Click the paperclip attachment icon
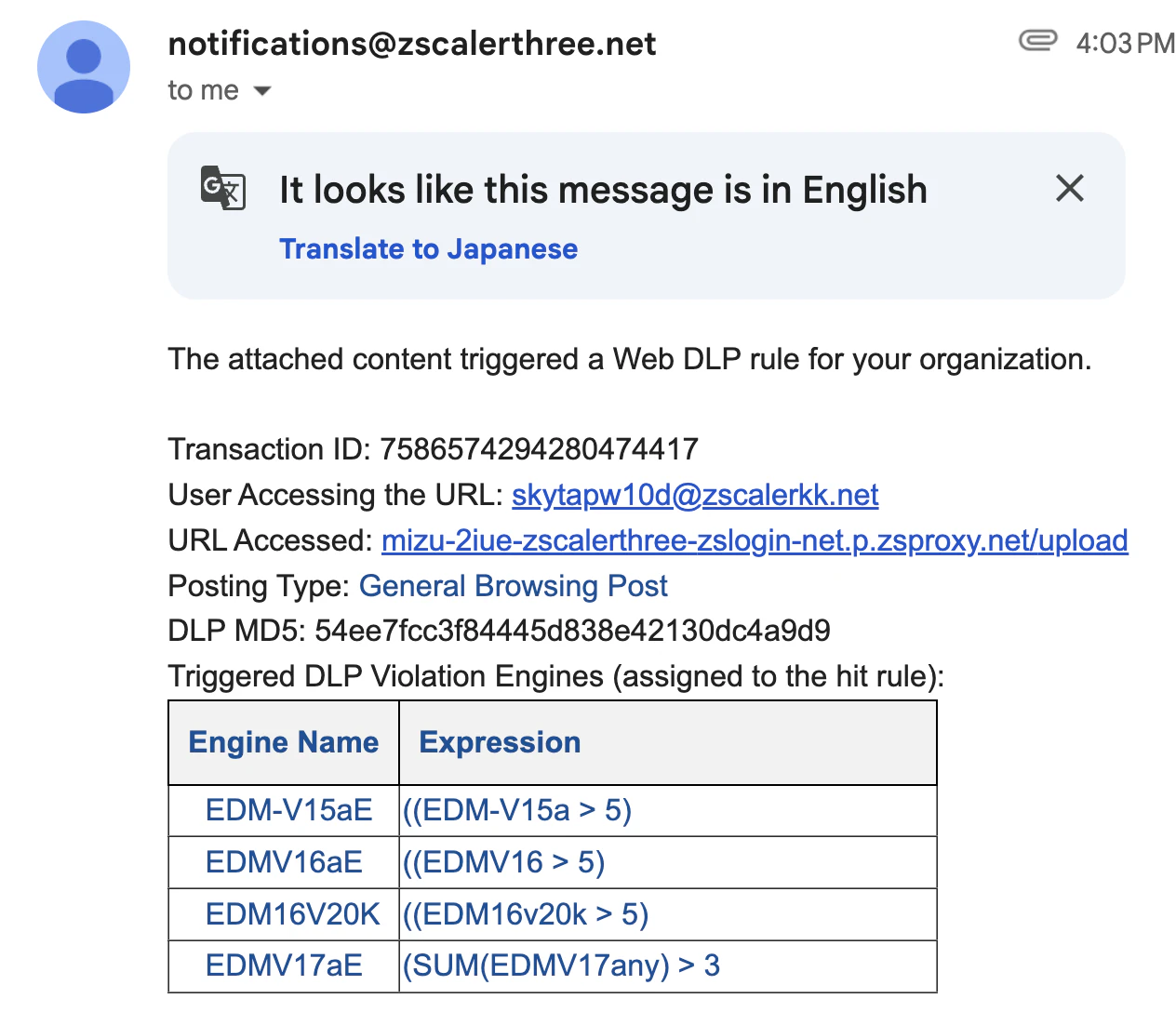Image resolution: width=1176 pixels, height=1025 pixels. point(1037,41)
